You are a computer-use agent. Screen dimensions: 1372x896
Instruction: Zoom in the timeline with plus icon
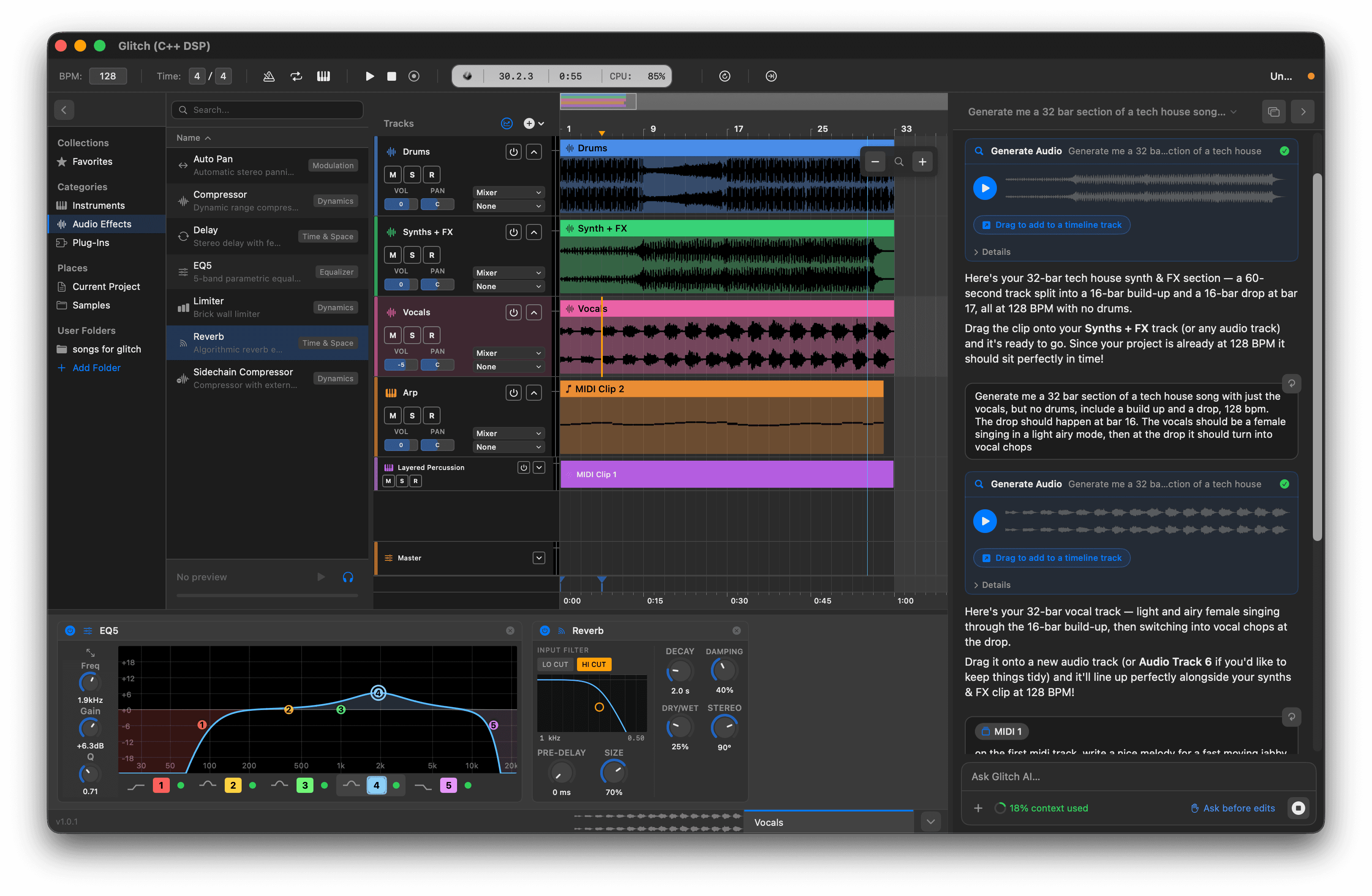click(923, 162)
